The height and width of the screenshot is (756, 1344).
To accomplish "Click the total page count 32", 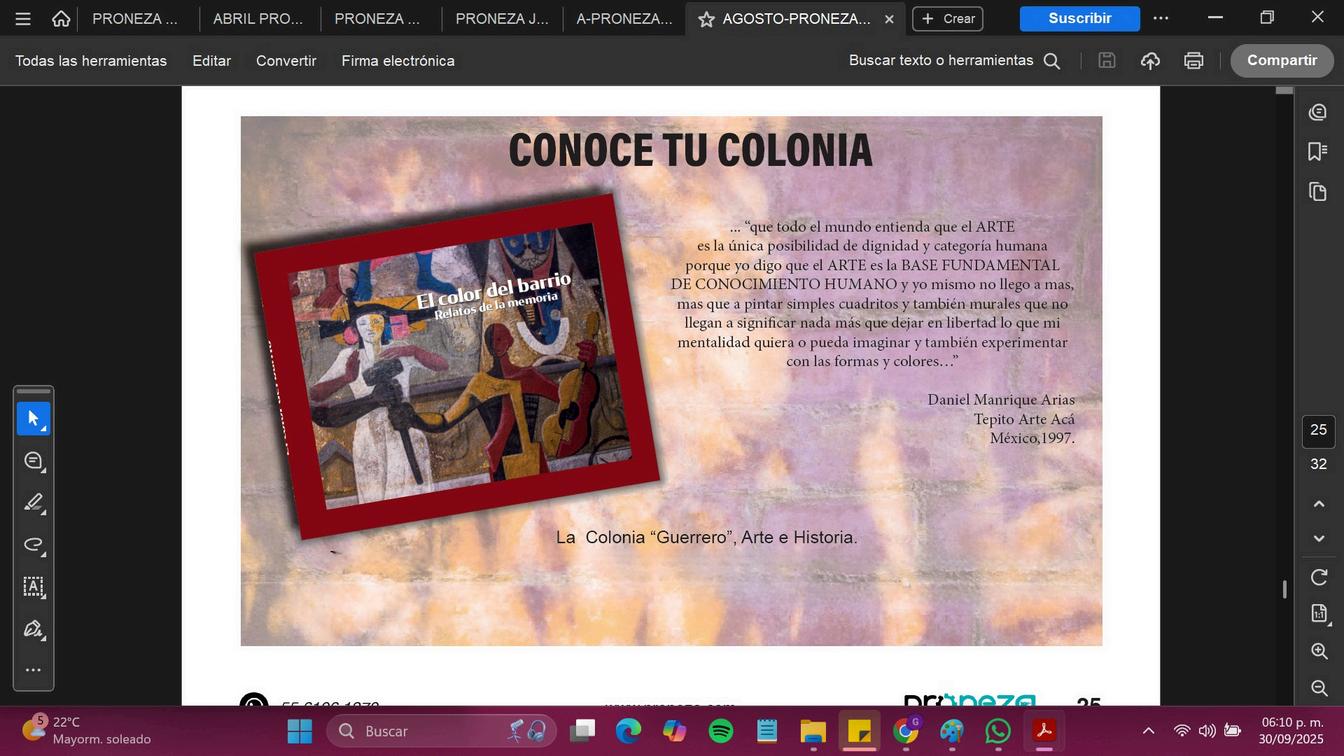I will [x=1319, y=464].
